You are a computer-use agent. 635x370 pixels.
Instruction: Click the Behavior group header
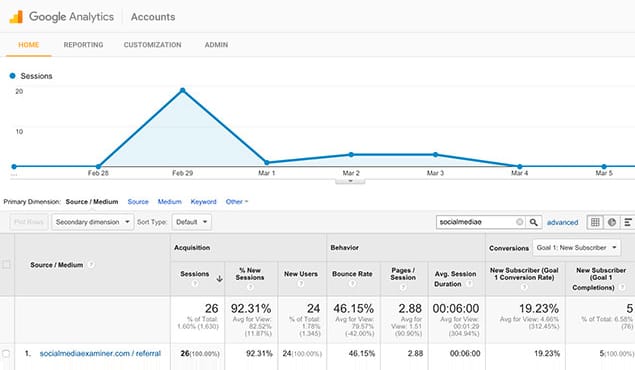pyautogui.click(x=345, y=247)
